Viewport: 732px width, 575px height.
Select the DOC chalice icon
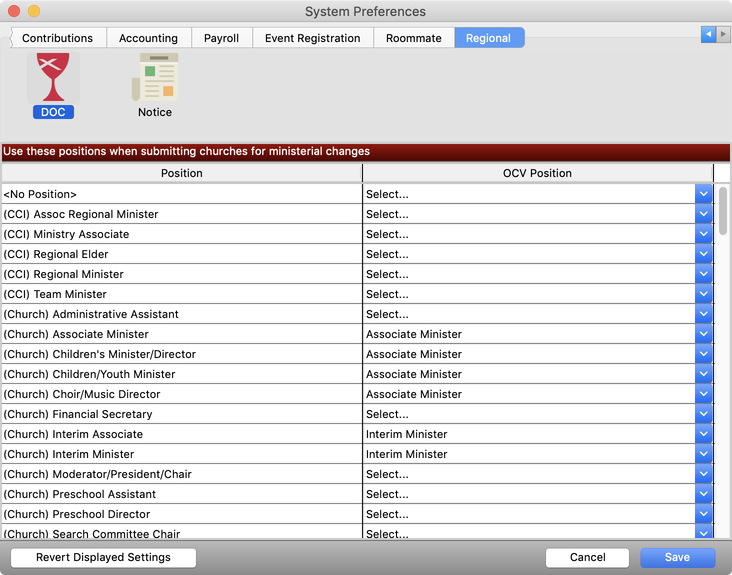pos(53,78)
